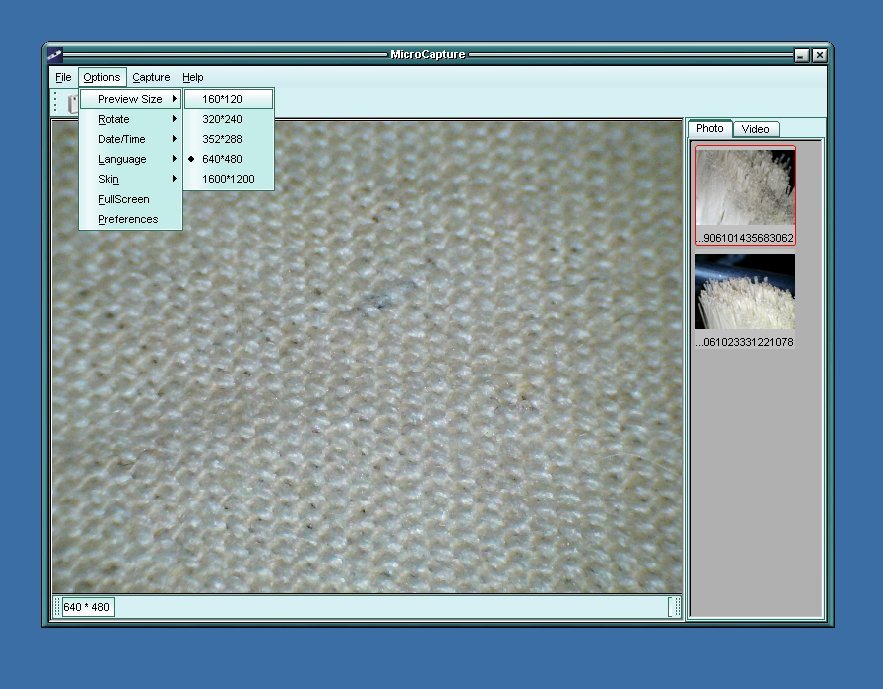The width and height of the screenshot is (883, 689).
Task: Select 352*288 from the size submenu
Action: point(222,139)
